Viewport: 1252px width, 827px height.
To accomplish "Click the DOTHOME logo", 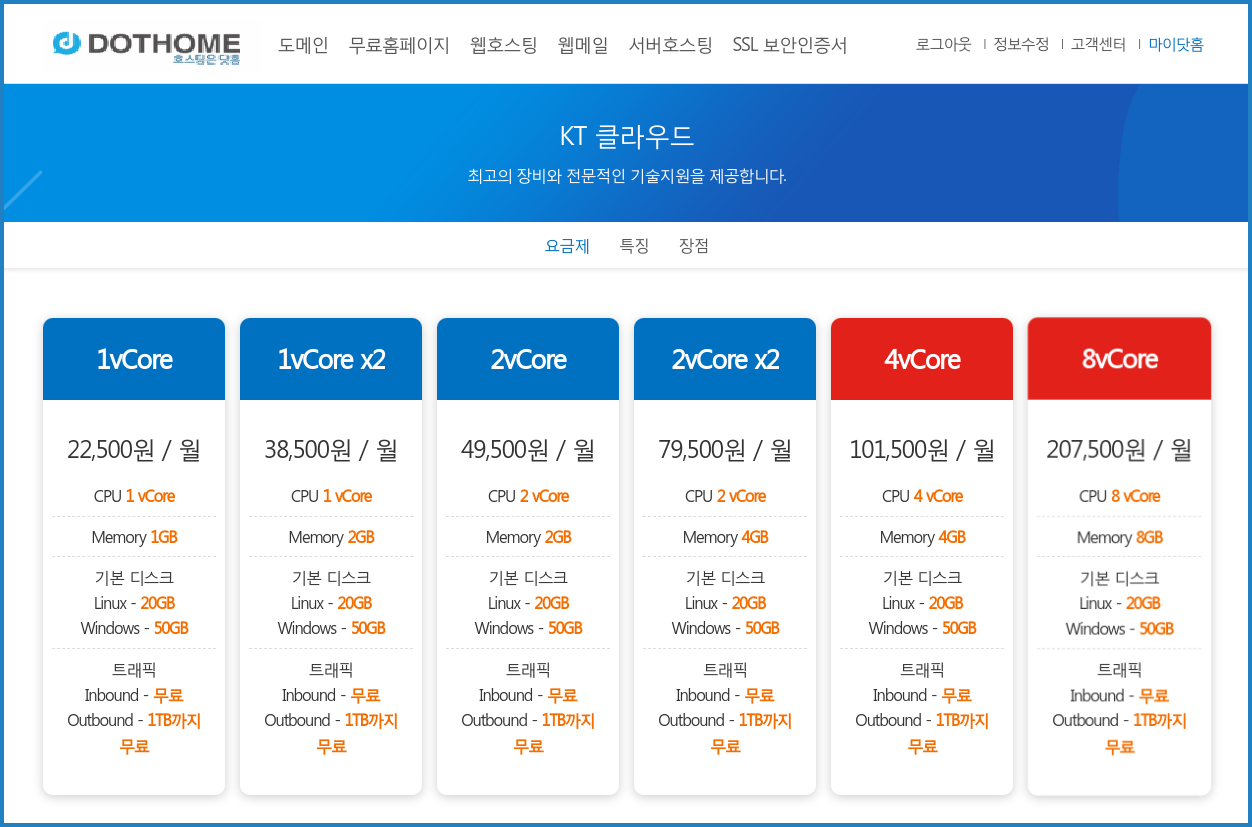I will coord(147,46).
